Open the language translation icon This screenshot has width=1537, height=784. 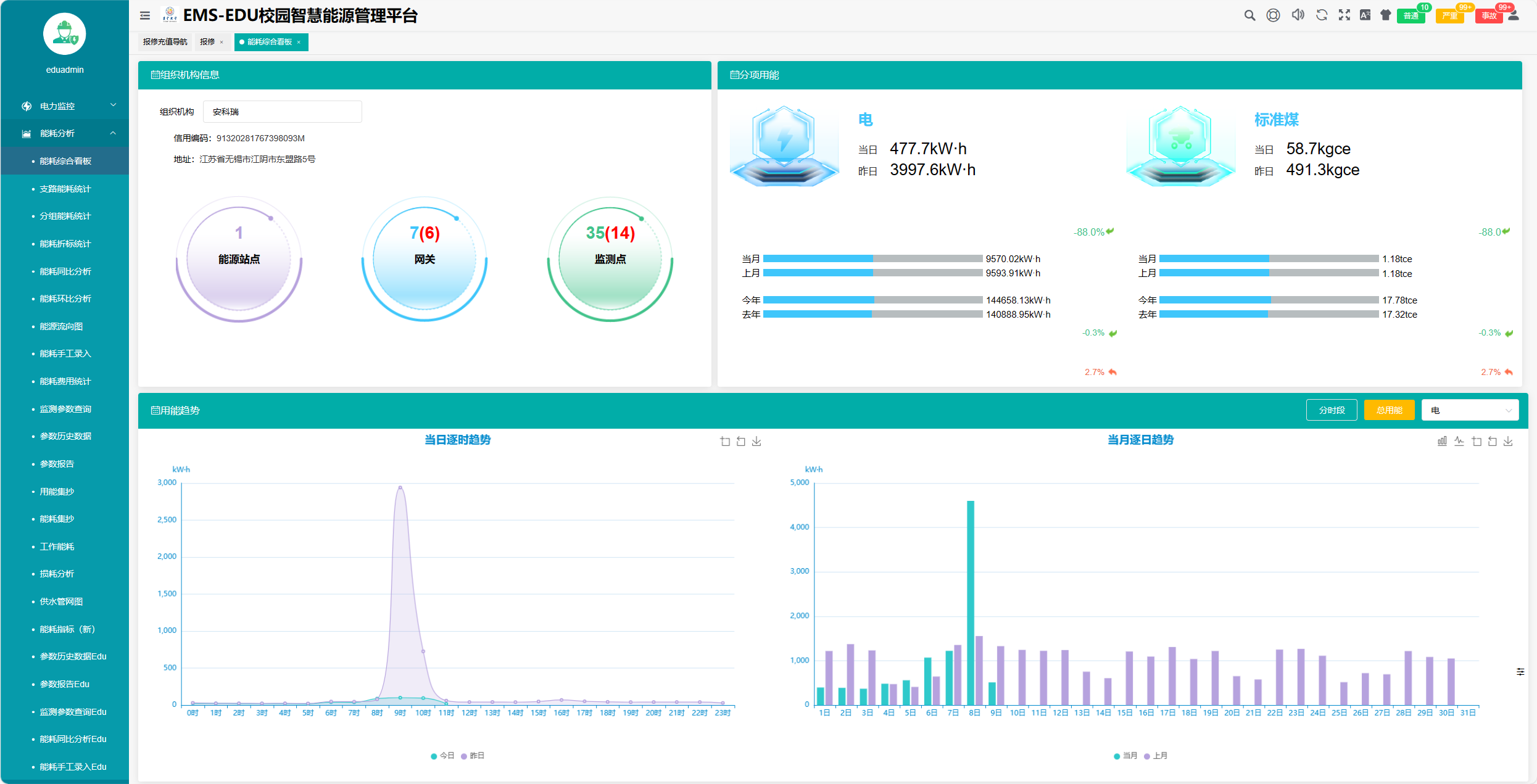coord(1365,15)
